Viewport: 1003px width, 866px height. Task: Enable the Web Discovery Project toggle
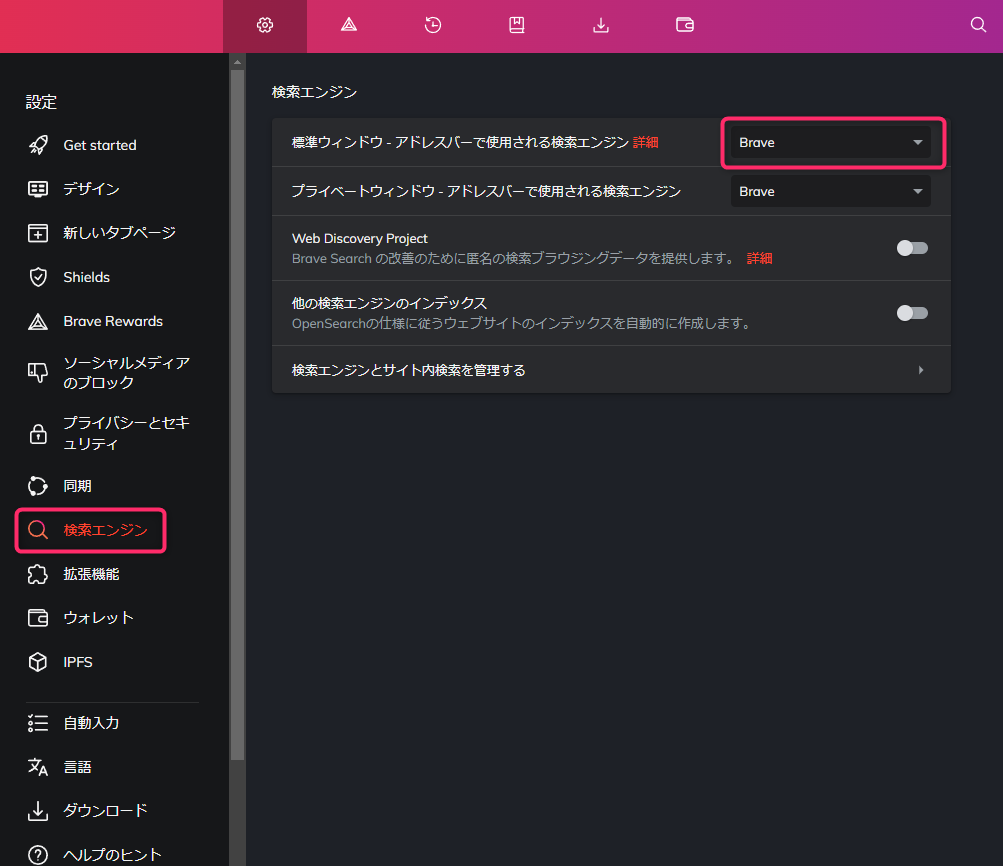[x=911, y=248]
